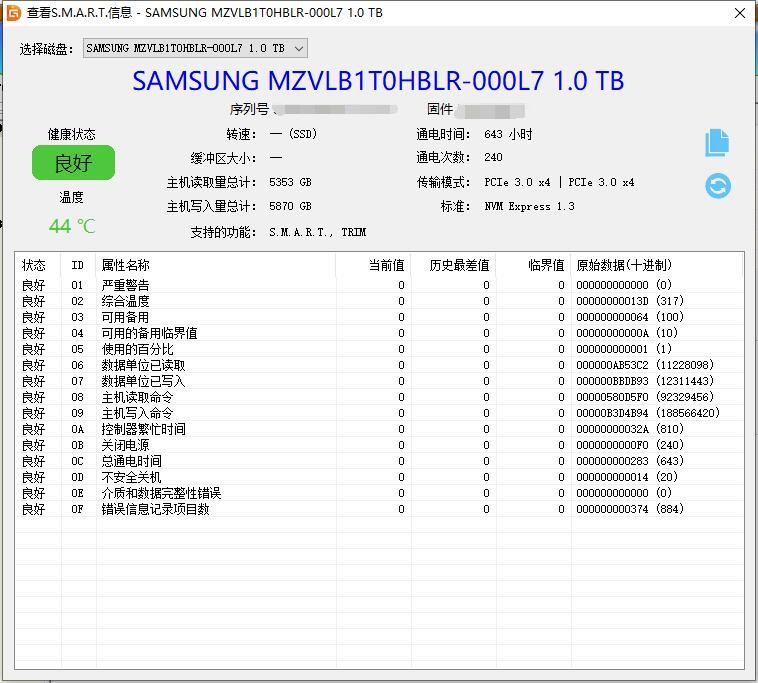This screenshot has height=683, width=758.
Task: Click the blue refresh icon
Action: click(x=718, y=186)
